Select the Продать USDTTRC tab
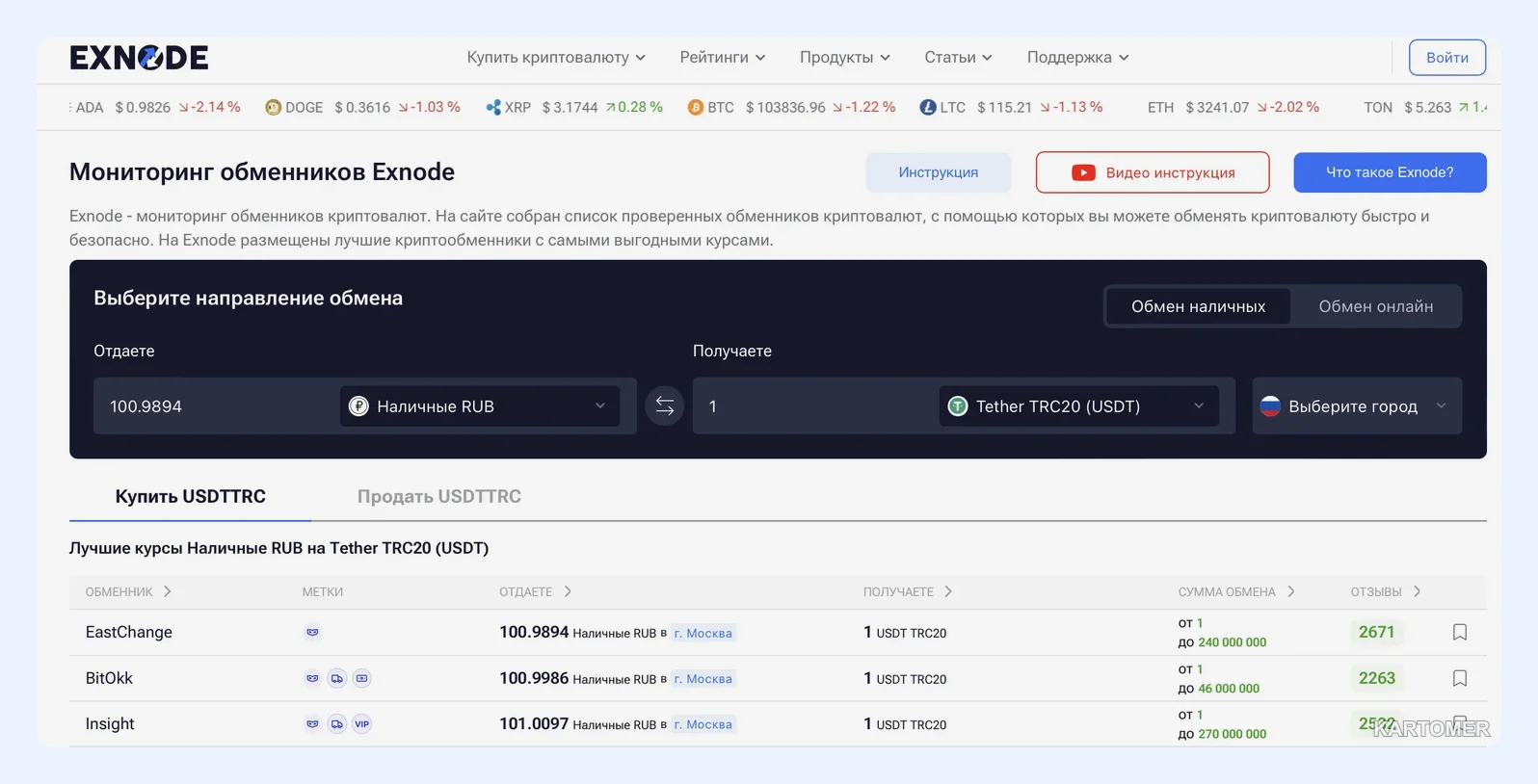Image resolution: width=1538 pixels, height=784 pixels. (438, 496)
